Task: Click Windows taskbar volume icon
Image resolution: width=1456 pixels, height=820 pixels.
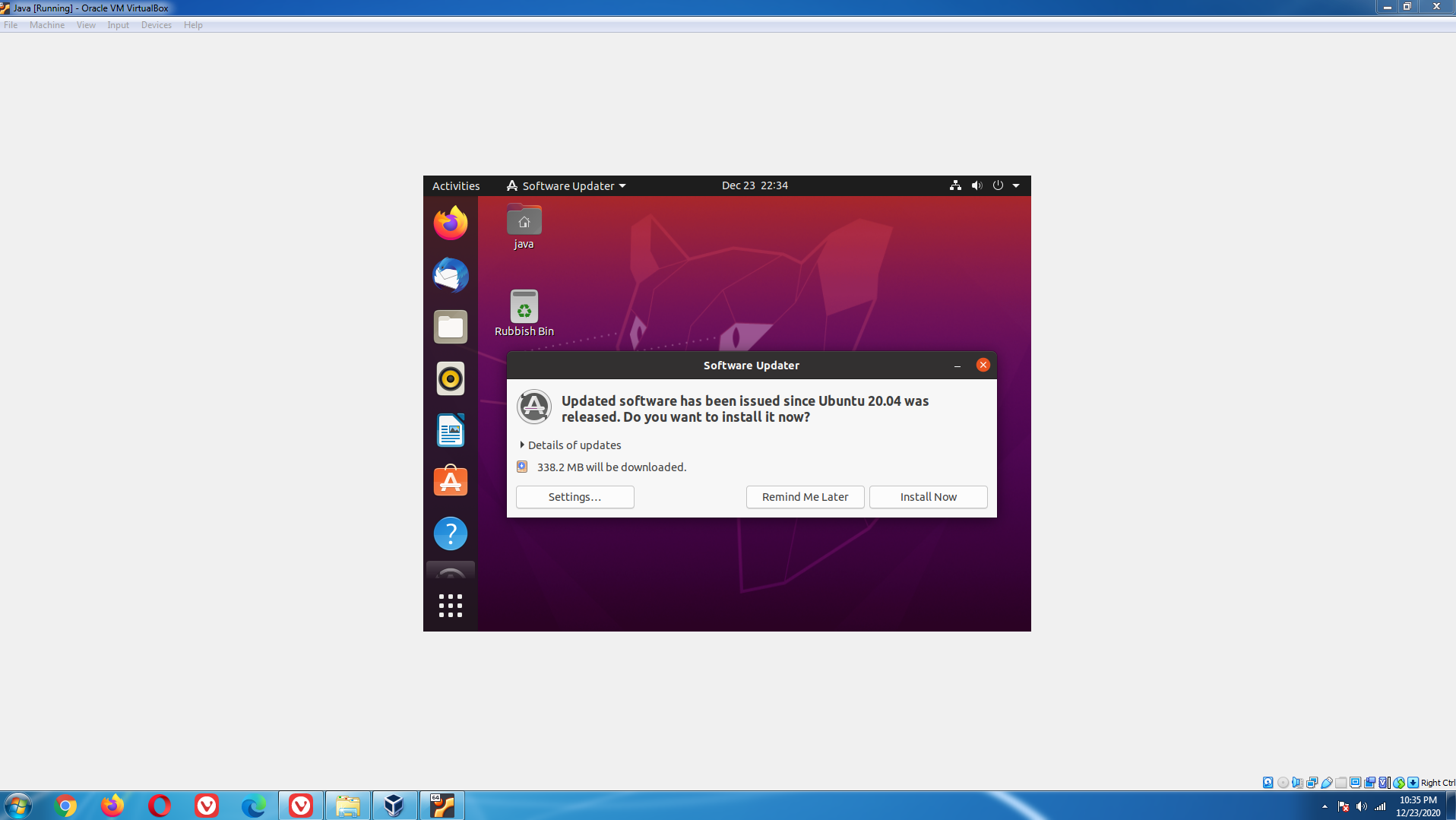Action: point(1362,806)
